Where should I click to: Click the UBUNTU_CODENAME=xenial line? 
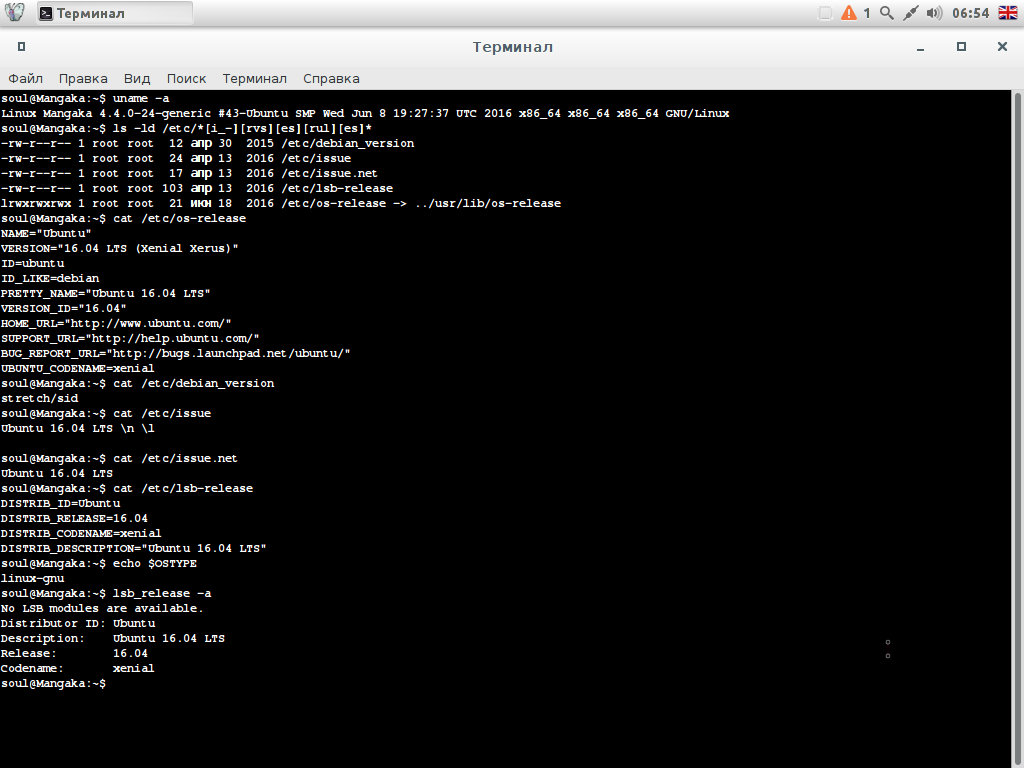click(x=78, y=368)
